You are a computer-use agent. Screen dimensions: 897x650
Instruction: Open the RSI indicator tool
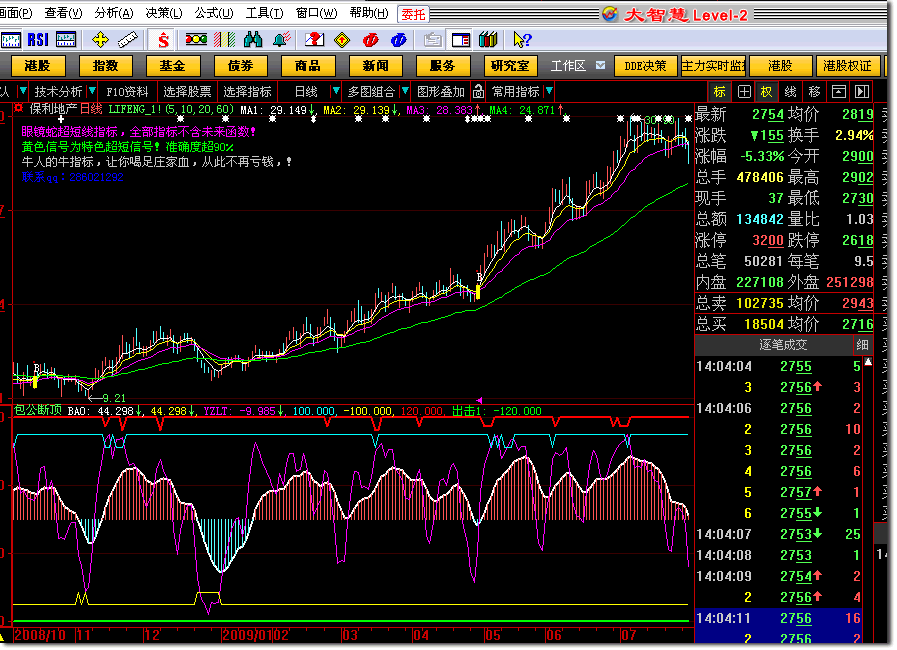(38, 39)
